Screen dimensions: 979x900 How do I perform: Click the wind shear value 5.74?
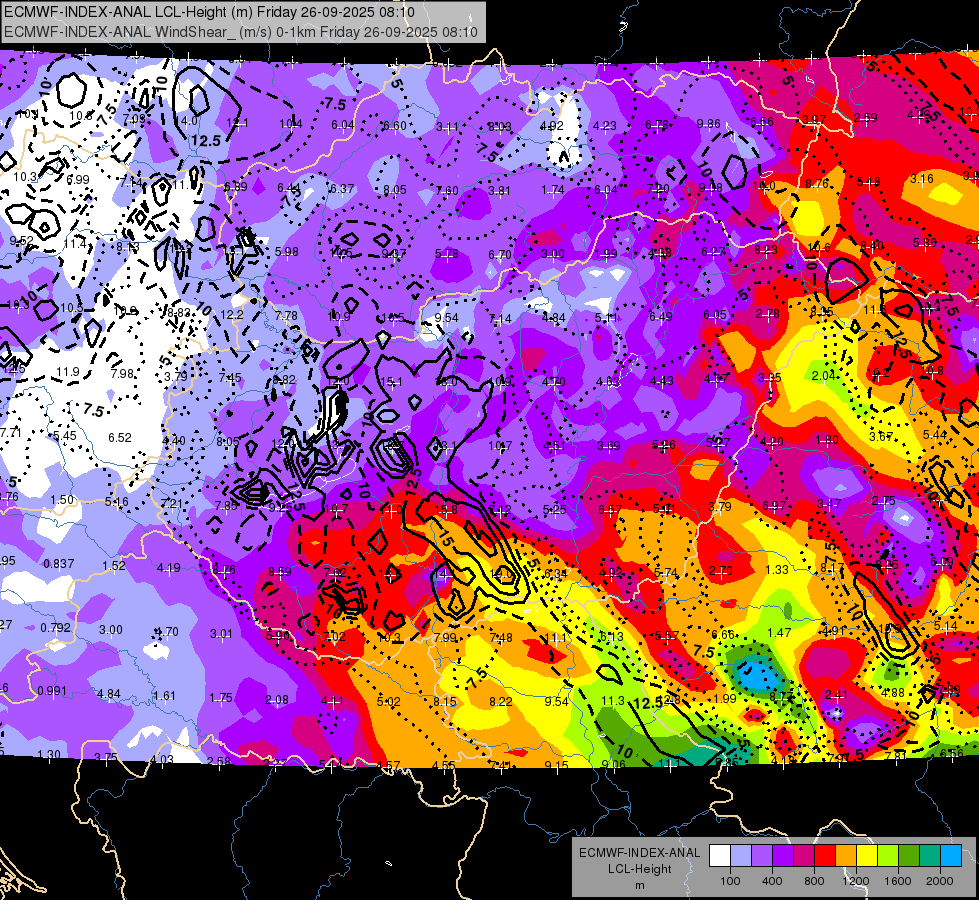[666, 572]
